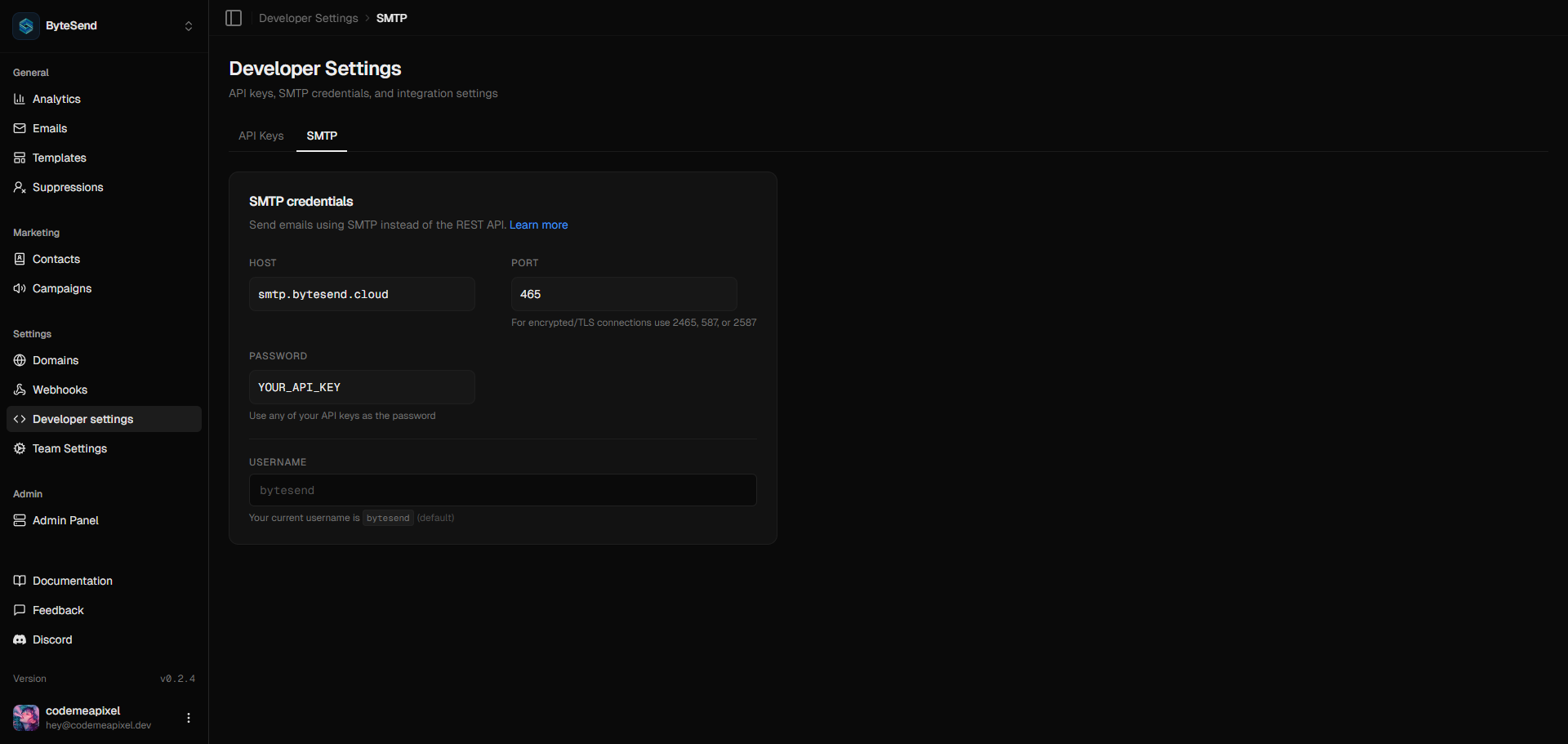Click the Admin Panel server icon

[x=20, y=520]
